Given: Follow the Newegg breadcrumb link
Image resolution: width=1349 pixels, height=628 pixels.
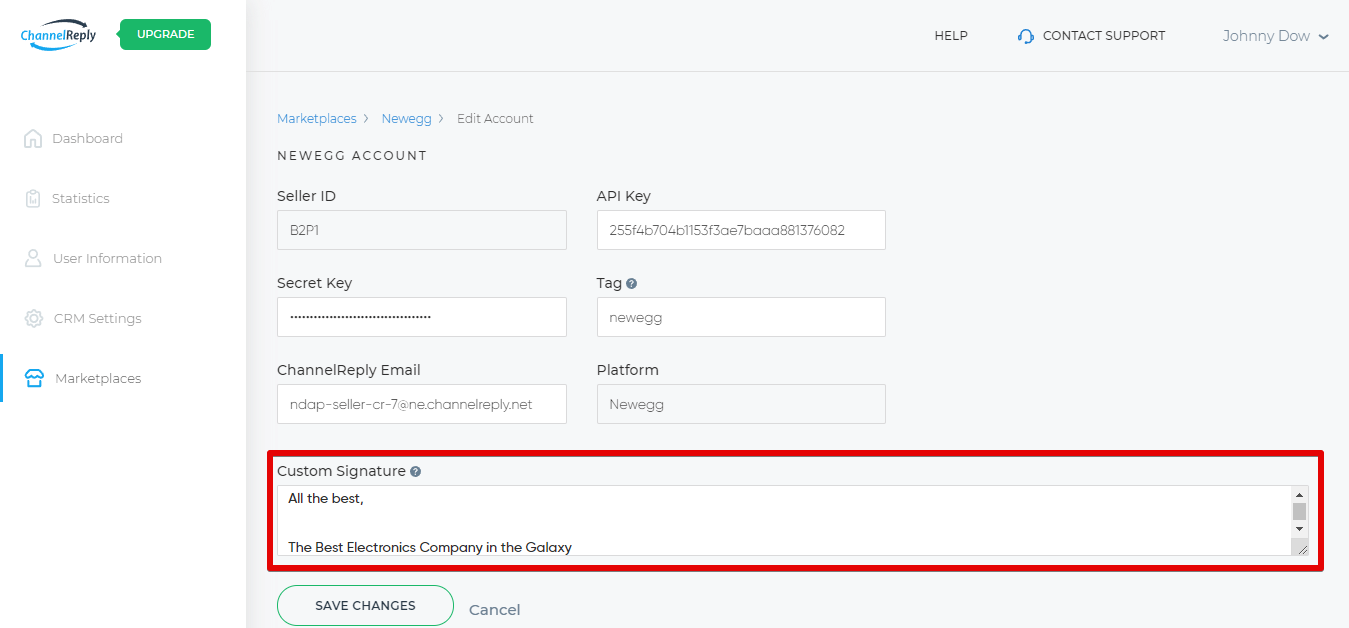Looking at the screenshot, I should (x=406, y=118).
